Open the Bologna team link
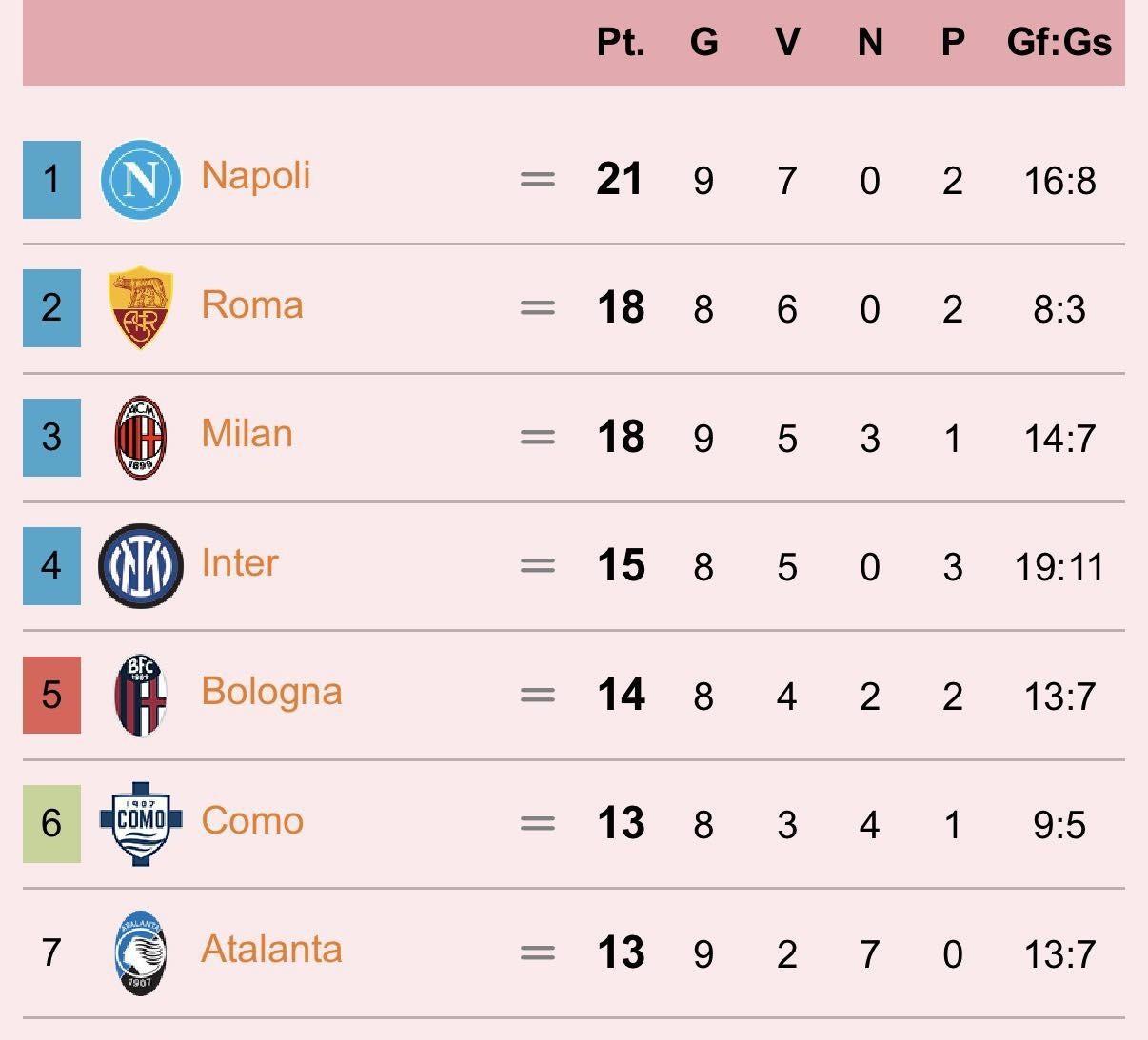This screenshot has width=1148, height=1040. pyautogui.click(x=271, y=692)
